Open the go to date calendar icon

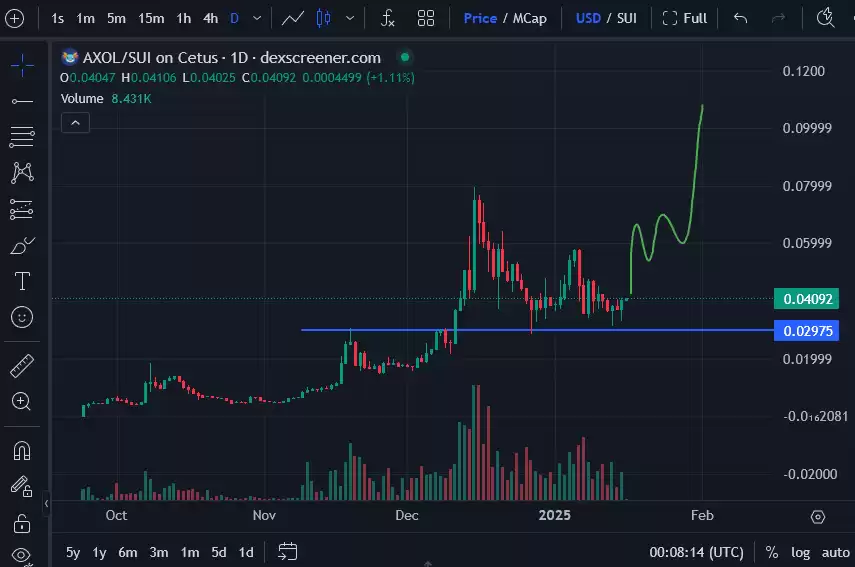[287, 552]
